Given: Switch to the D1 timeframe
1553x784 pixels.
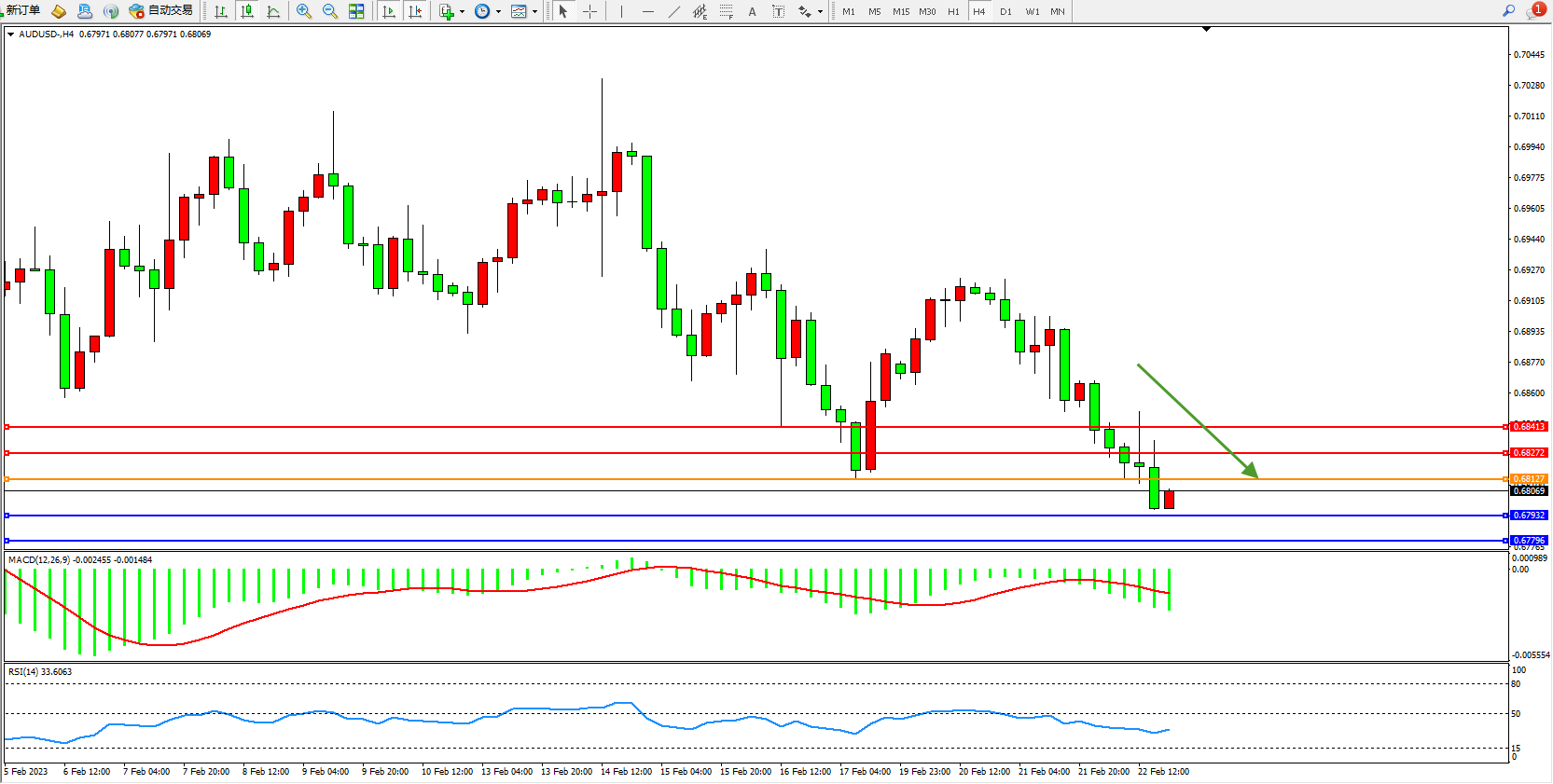Looking at the screenshot, I should [1005, 11].
